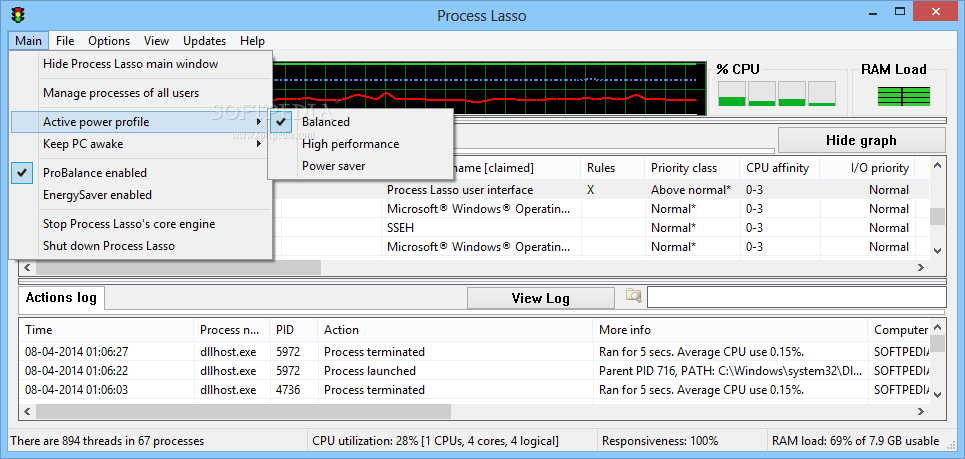Click the log search folder icon
This screenshot has height=459, width=965.
click(633, 295)
